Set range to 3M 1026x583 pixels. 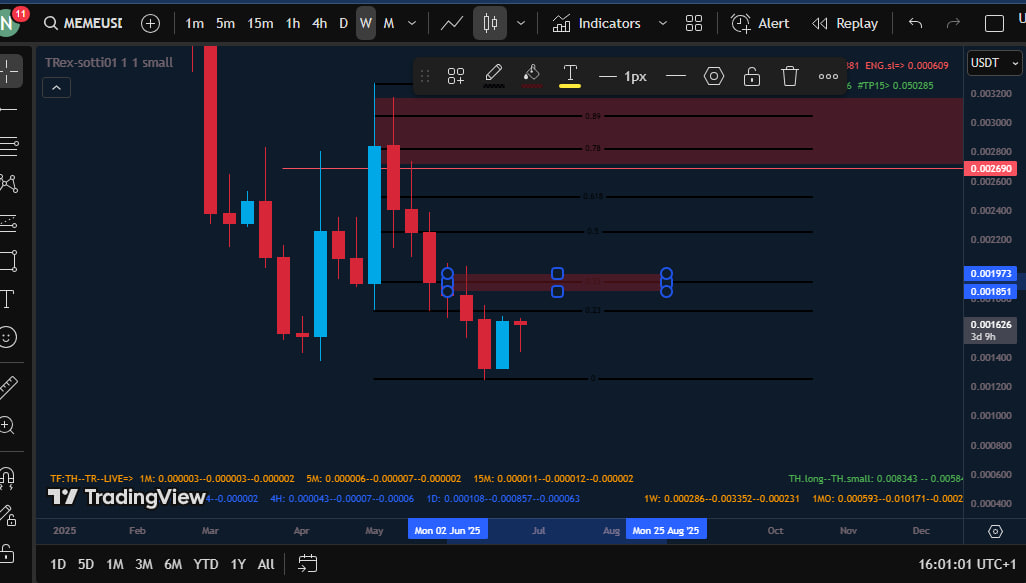tap(144, 564)
